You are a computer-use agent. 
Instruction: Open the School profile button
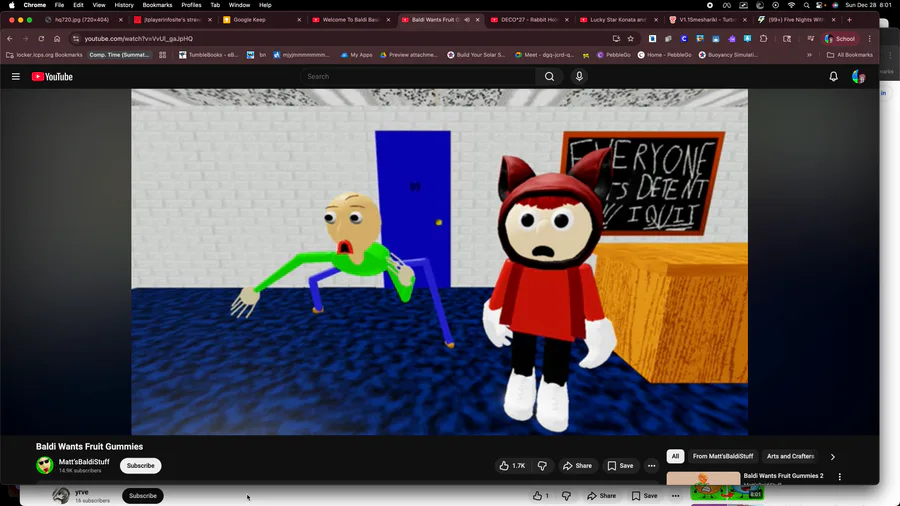840,38
